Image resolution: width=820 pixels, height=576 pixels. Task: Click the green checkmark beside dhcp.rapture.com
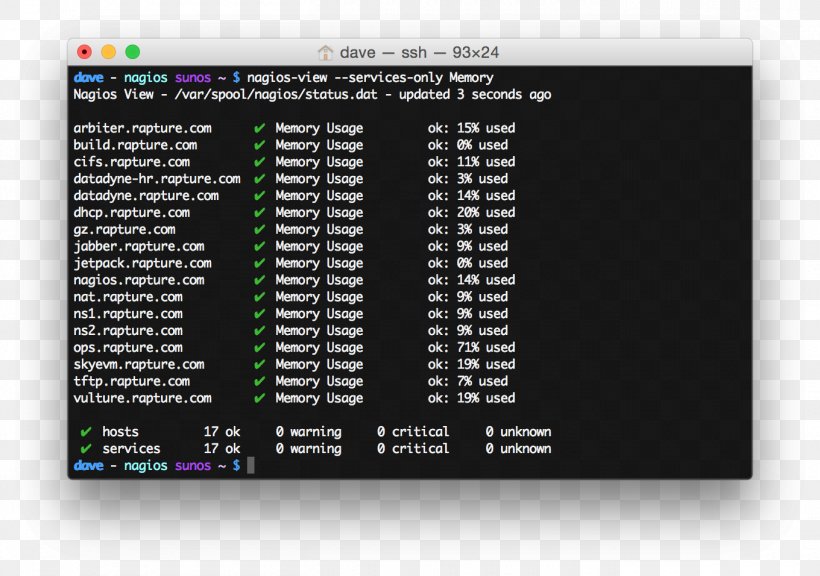click(x=259, y=212)
